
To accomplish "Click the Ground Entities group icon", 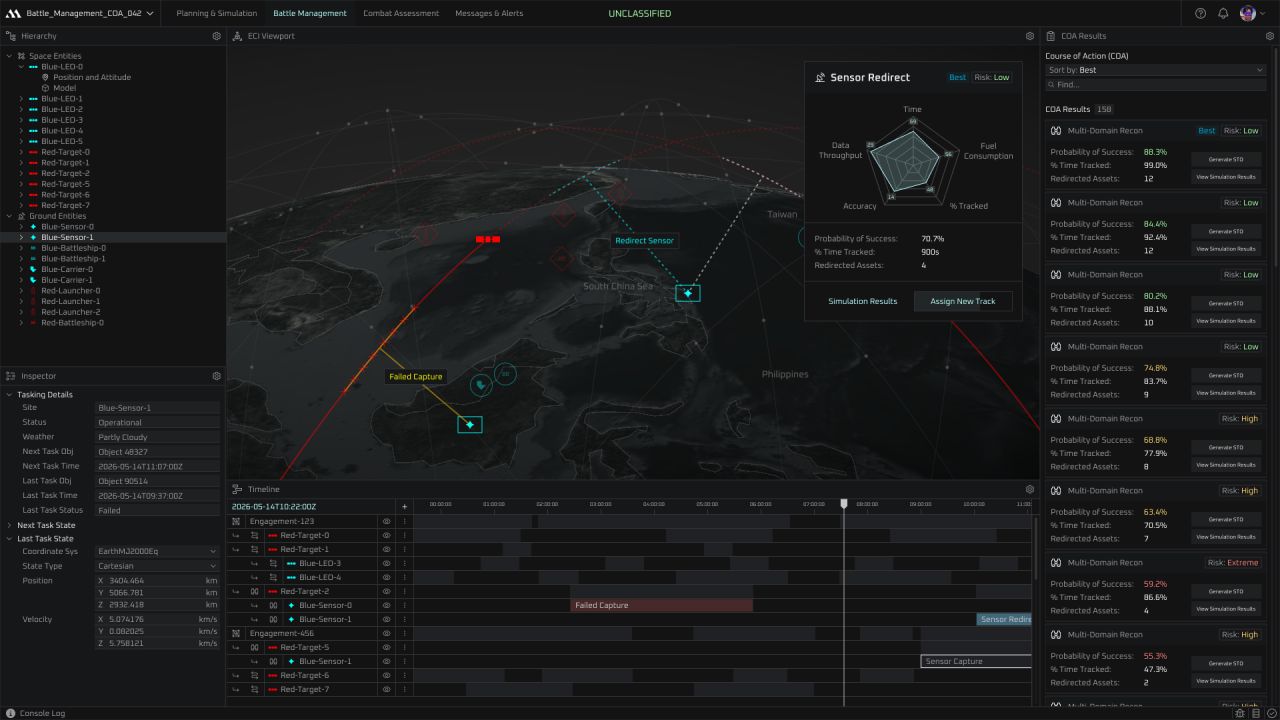I will (x=21, y=216).
